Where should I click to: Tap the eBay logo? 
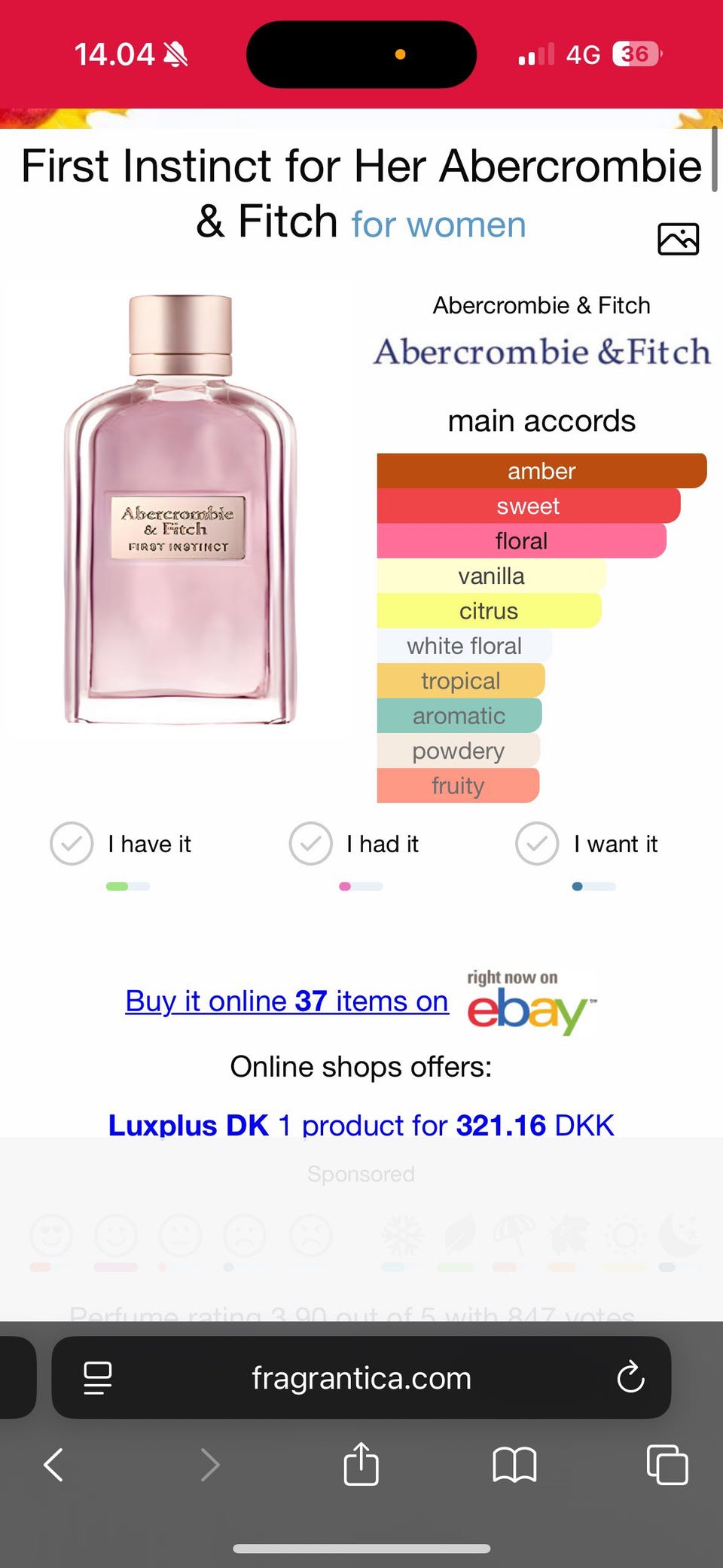(x=532, y=1004)
